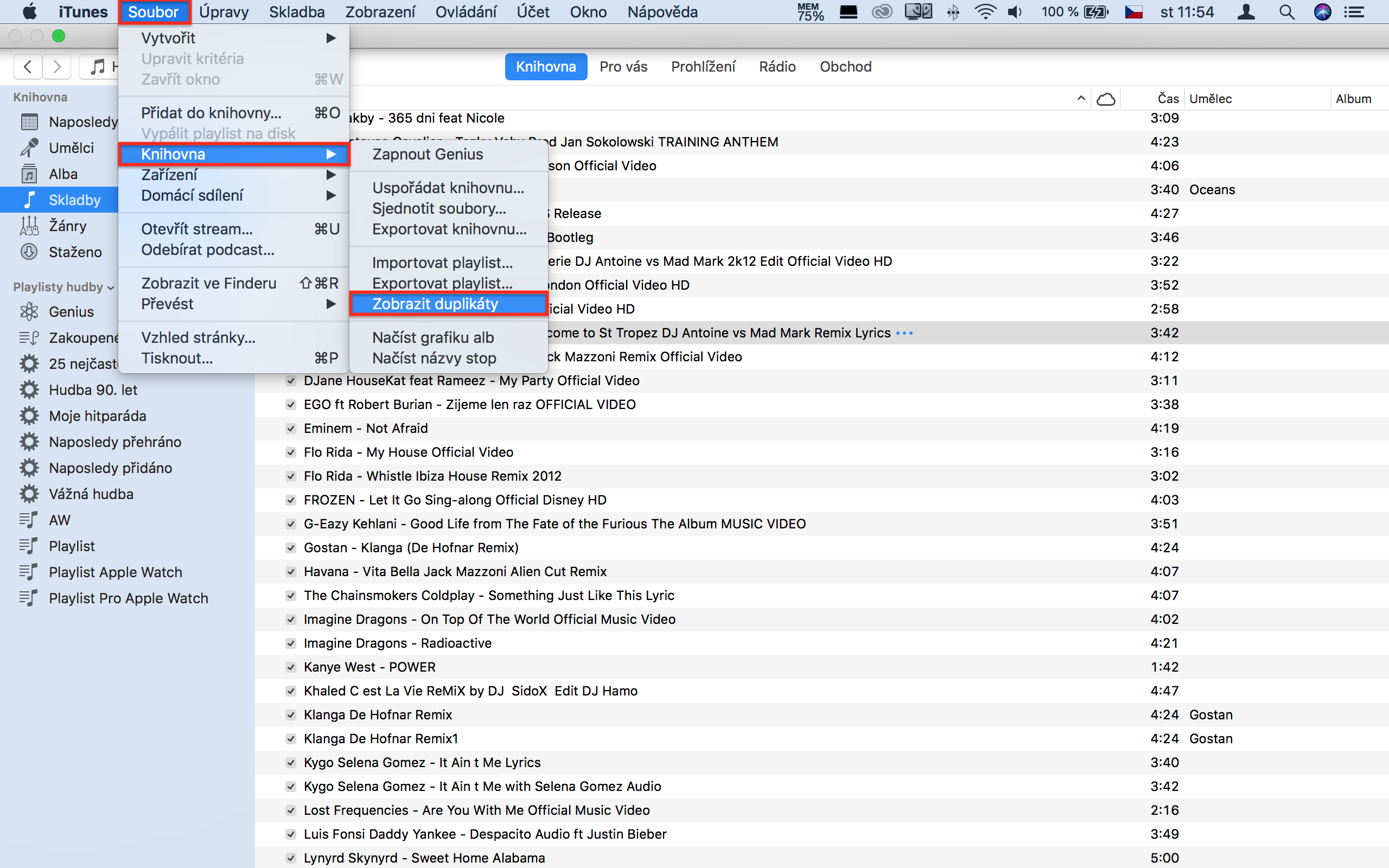Click the Zakoupené playlist icon
The height and width of the screenshot is (868, 1389).
[x=29, y=337]
